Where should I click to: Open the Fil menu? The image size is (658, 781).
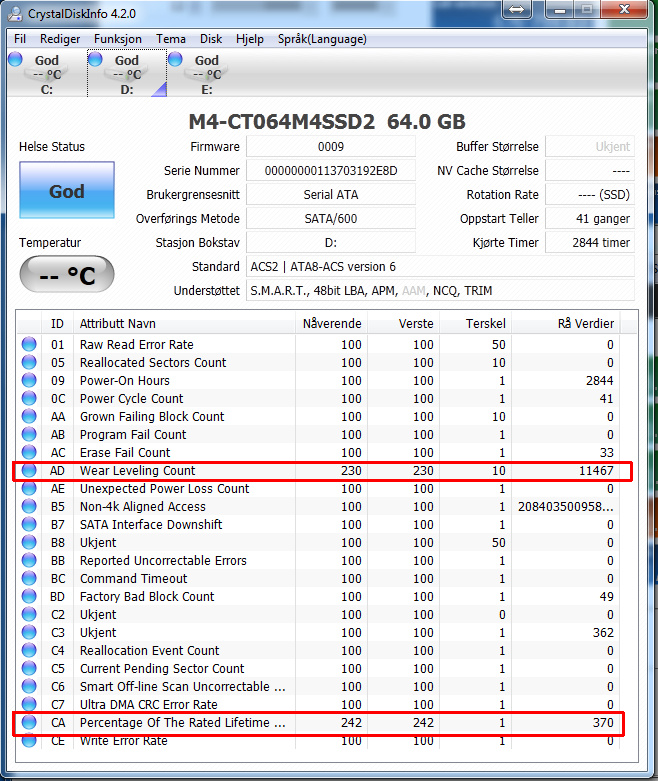pos(20,39)
